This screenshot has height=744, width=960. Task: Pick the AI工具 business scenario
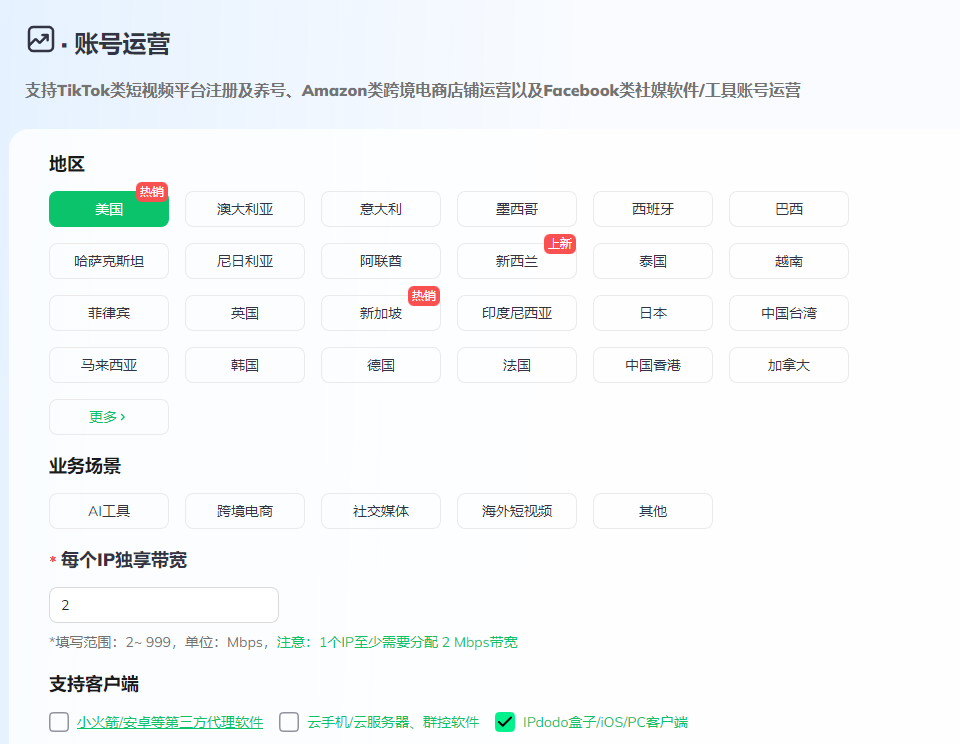tap(109, 511)
